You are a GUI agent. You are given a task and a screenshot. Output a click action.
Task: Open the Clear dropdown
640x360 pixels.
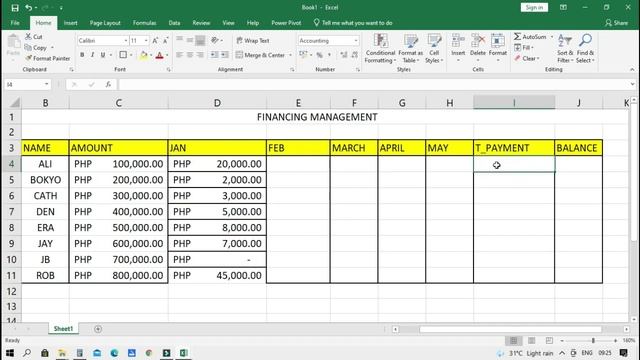tap(527, 58)
